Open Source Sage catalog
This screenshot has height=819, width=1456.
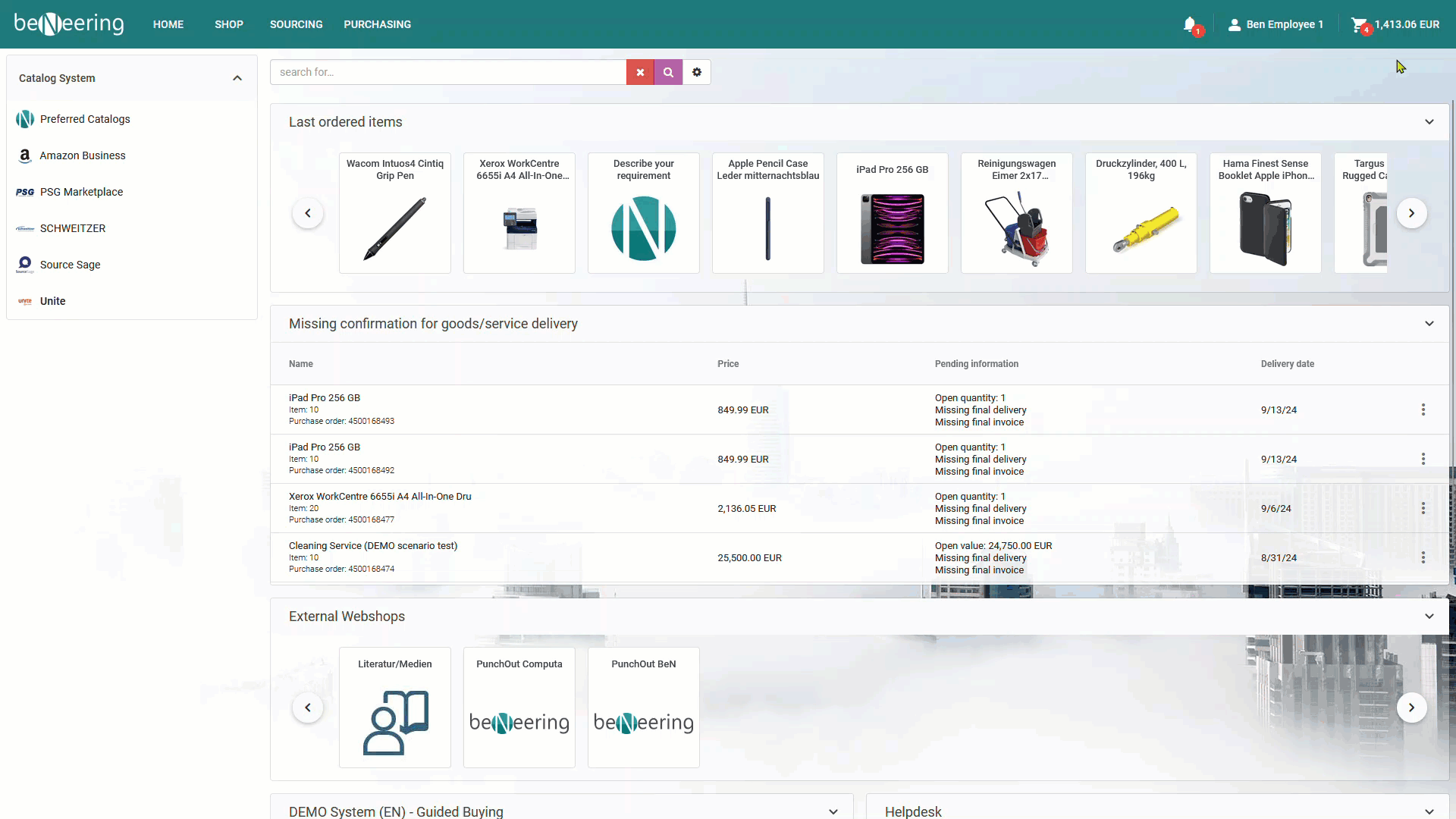coord(71,265)
